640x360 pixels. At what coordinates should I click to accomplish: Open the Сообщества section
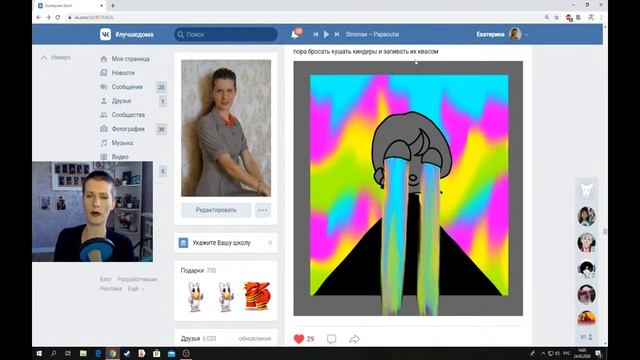tap(128, 115)
